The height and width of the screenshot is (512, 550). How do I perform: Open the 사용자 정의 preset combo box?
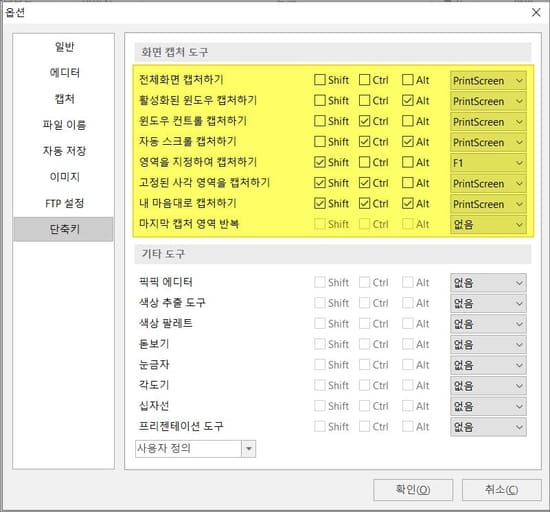click(195, 449)
